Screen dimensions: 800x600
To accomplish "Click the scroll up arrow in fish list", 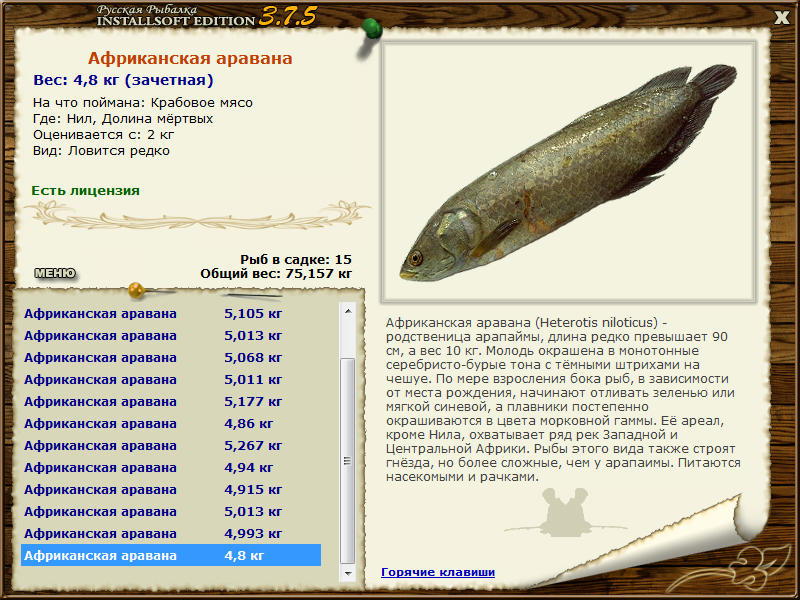I will 348,311.
